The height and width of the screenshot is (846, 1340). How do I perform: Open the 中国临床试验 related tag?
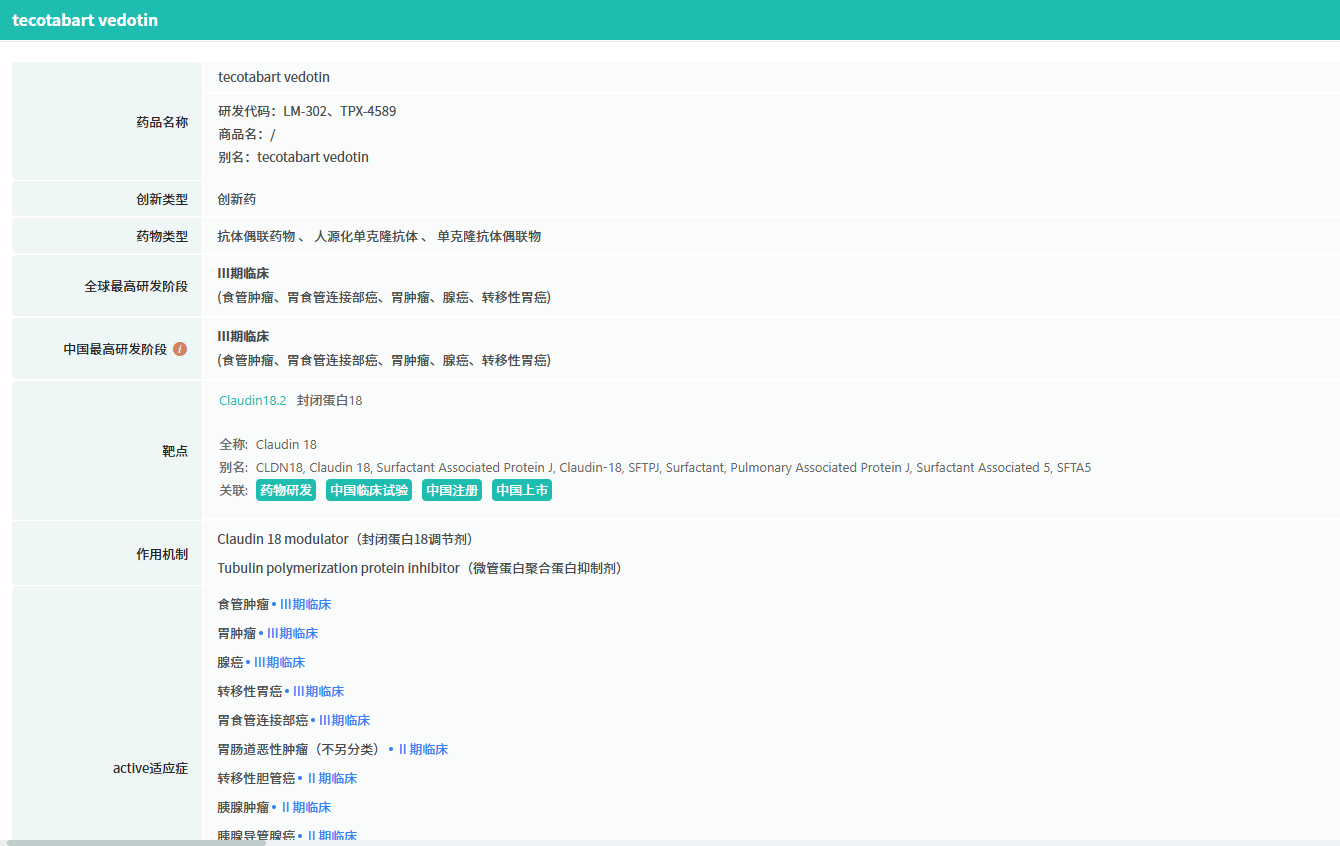369,490
